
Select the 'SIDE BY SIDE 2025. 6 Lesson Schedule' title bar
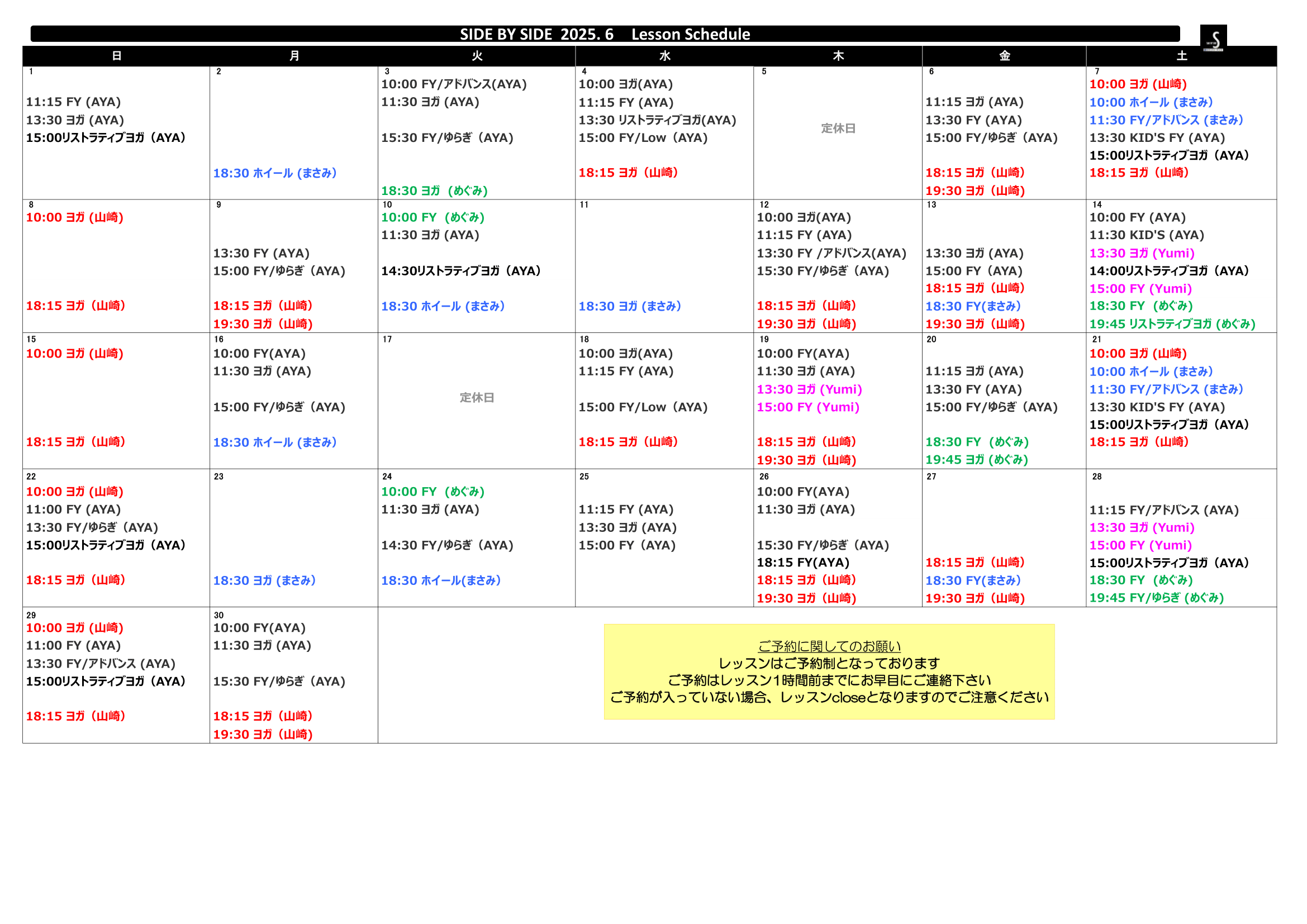(605, 34)
